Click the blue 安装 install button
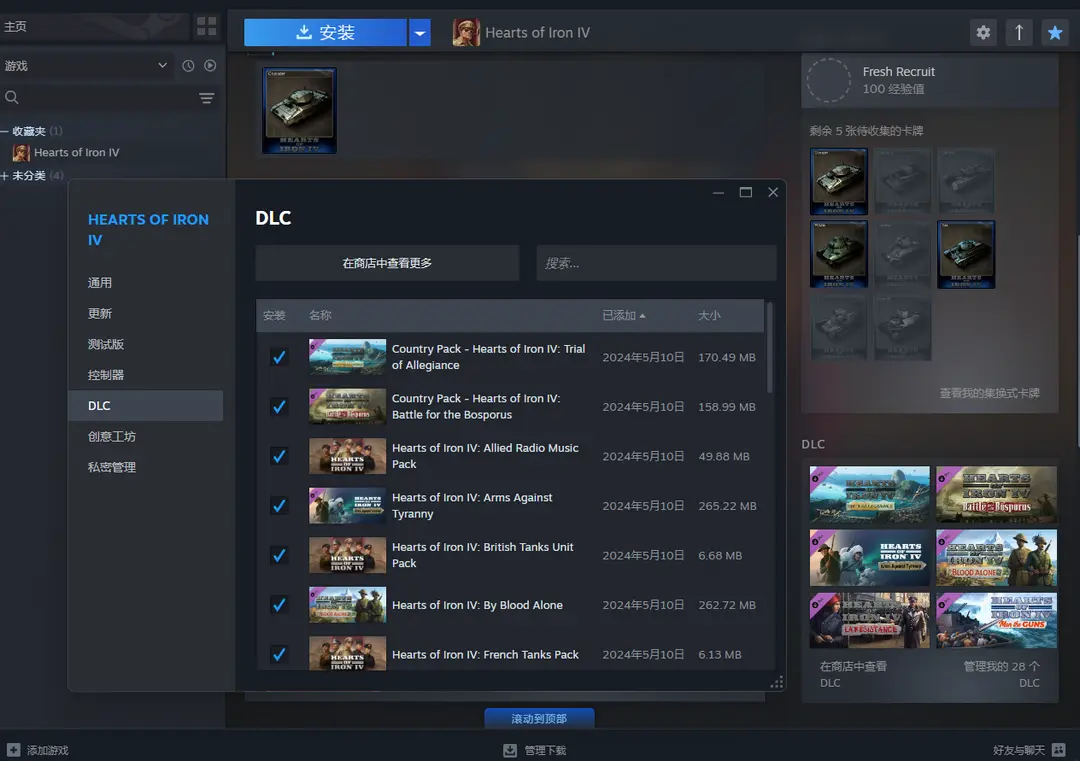Screen dimensions: 1080x761 pyautogui.click(x=325, y=32)
